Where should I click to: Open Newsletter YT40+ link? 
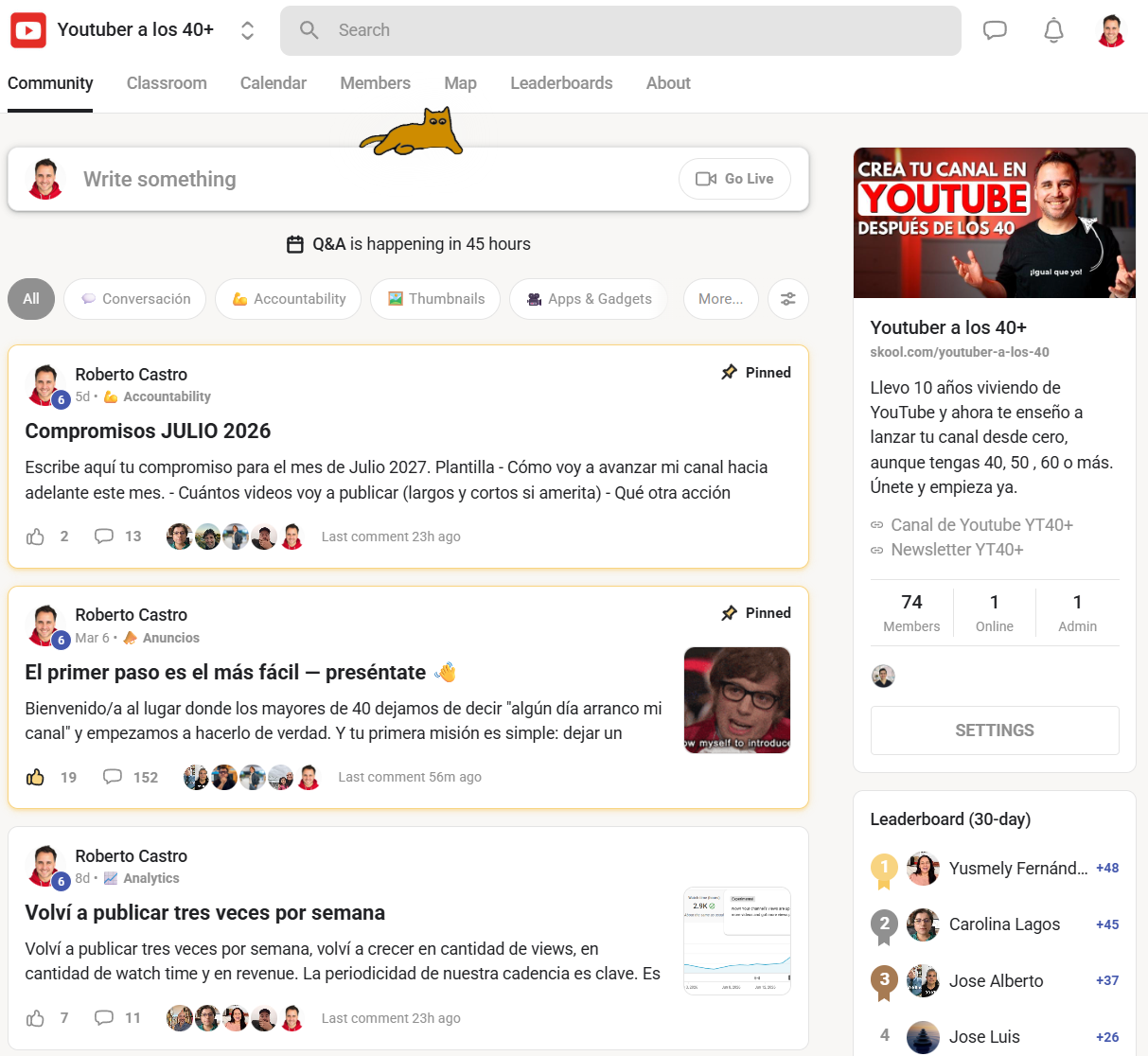947,550
